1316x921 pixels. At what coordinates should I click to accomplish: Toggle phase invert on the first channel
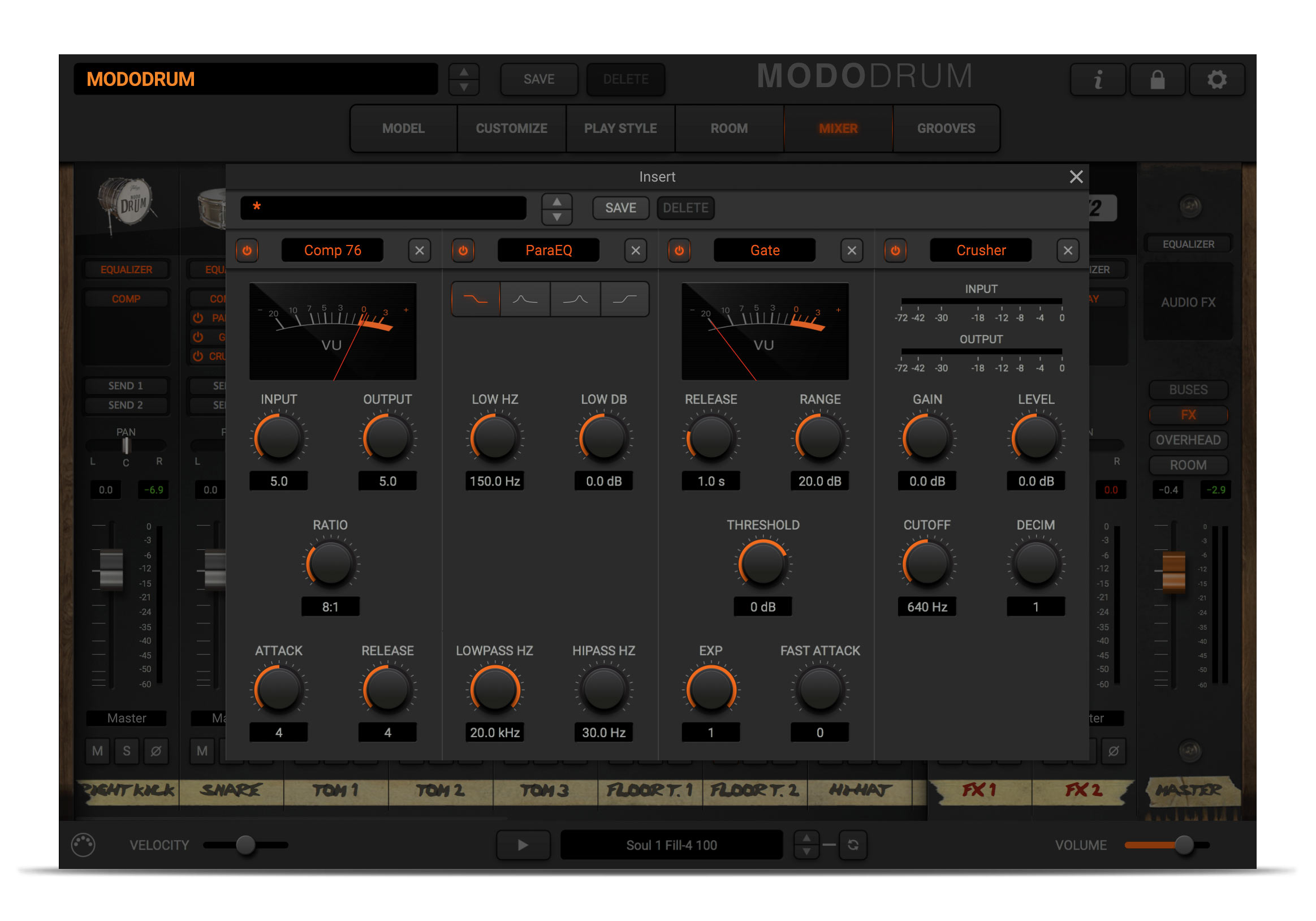[x=157, y=751]
